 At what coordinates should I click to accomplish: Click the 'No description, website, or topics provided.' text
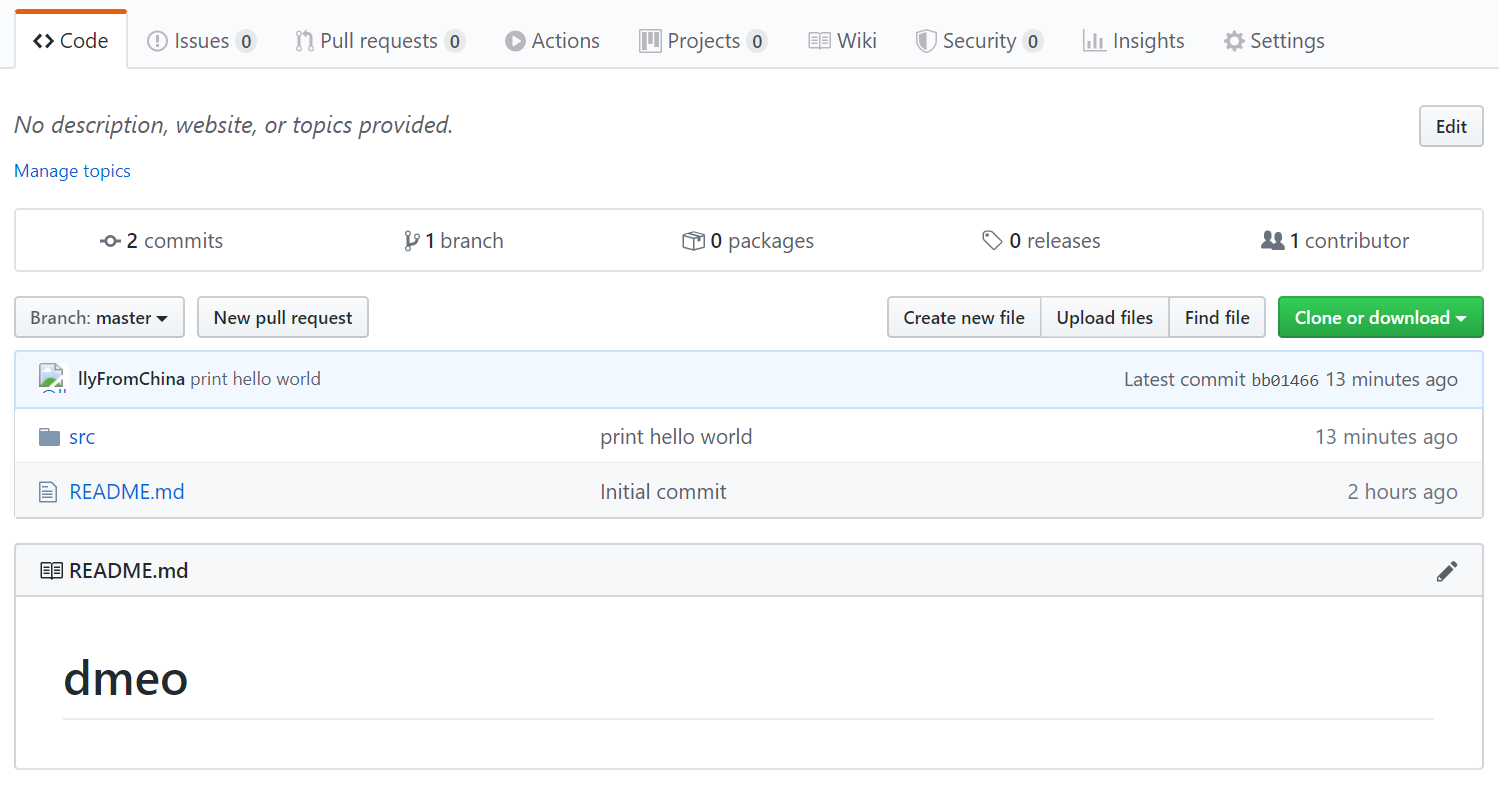pyautogui.click(x=234, y=125)
